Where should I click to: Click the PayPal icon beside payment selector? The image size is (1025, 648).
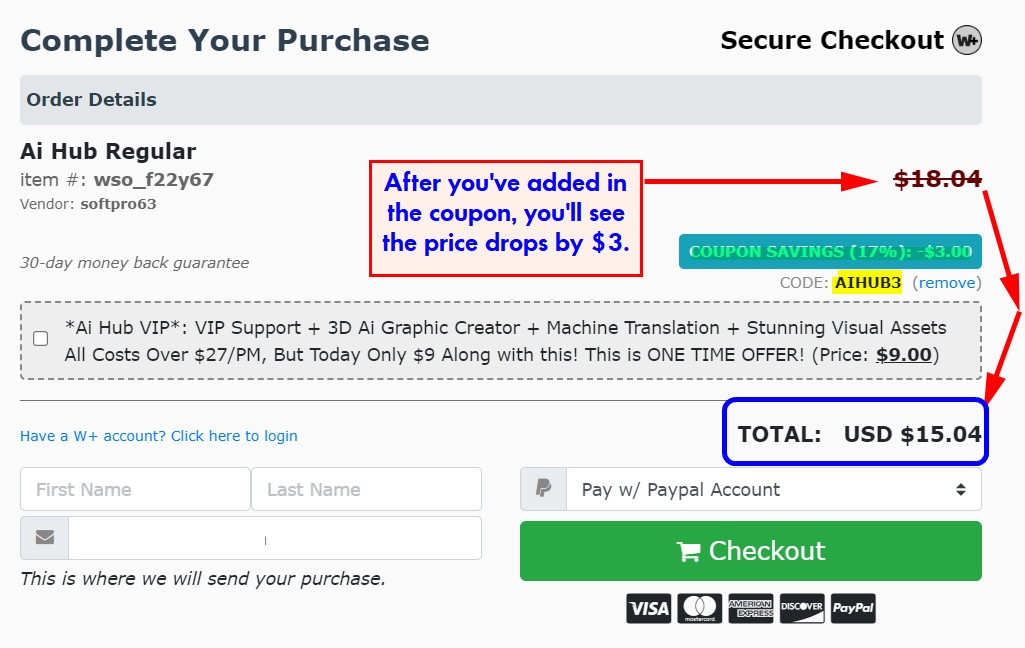[543, 489]
